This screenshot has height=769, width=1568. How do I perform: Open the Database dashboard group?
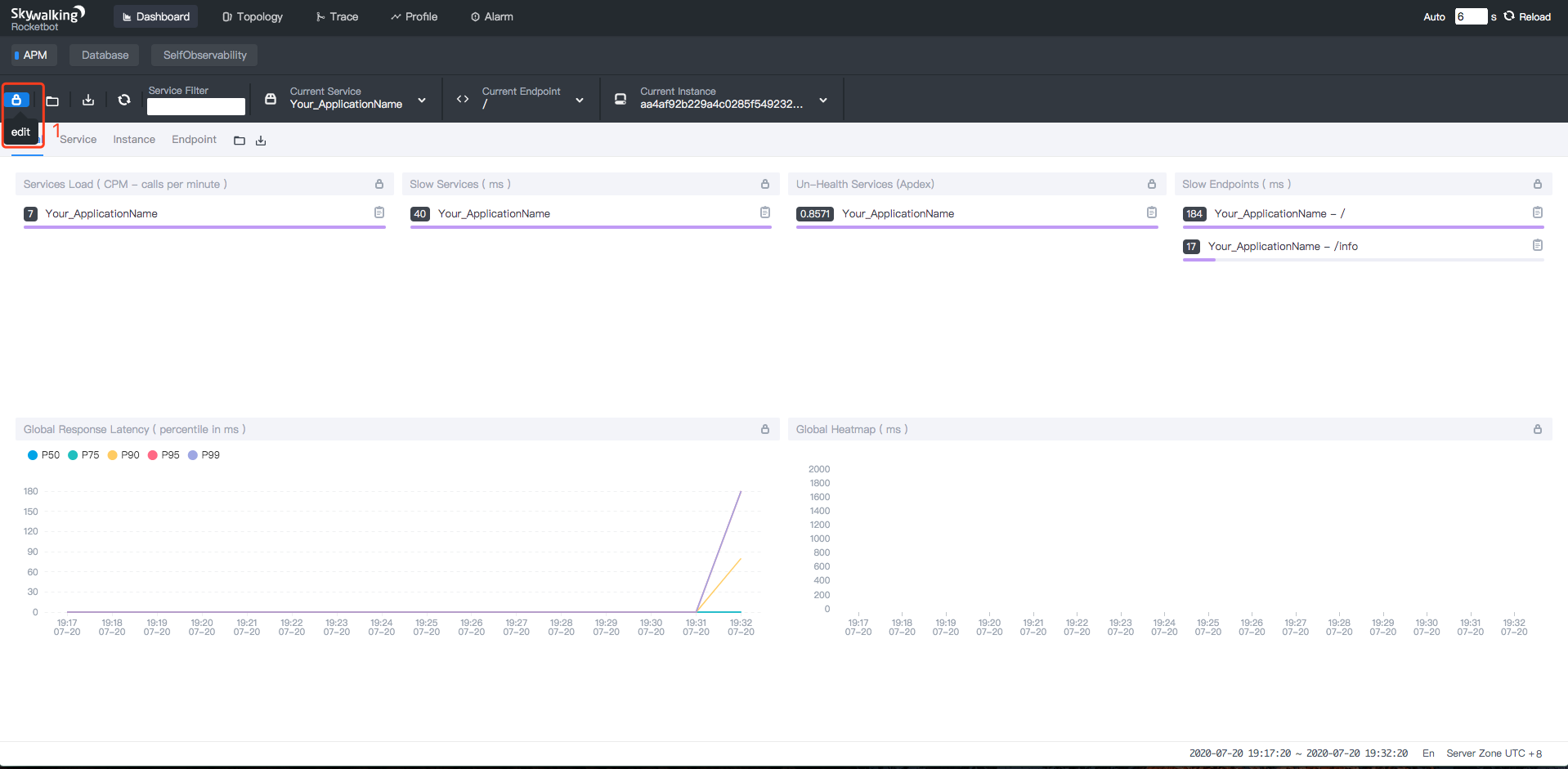coord(105,55)
